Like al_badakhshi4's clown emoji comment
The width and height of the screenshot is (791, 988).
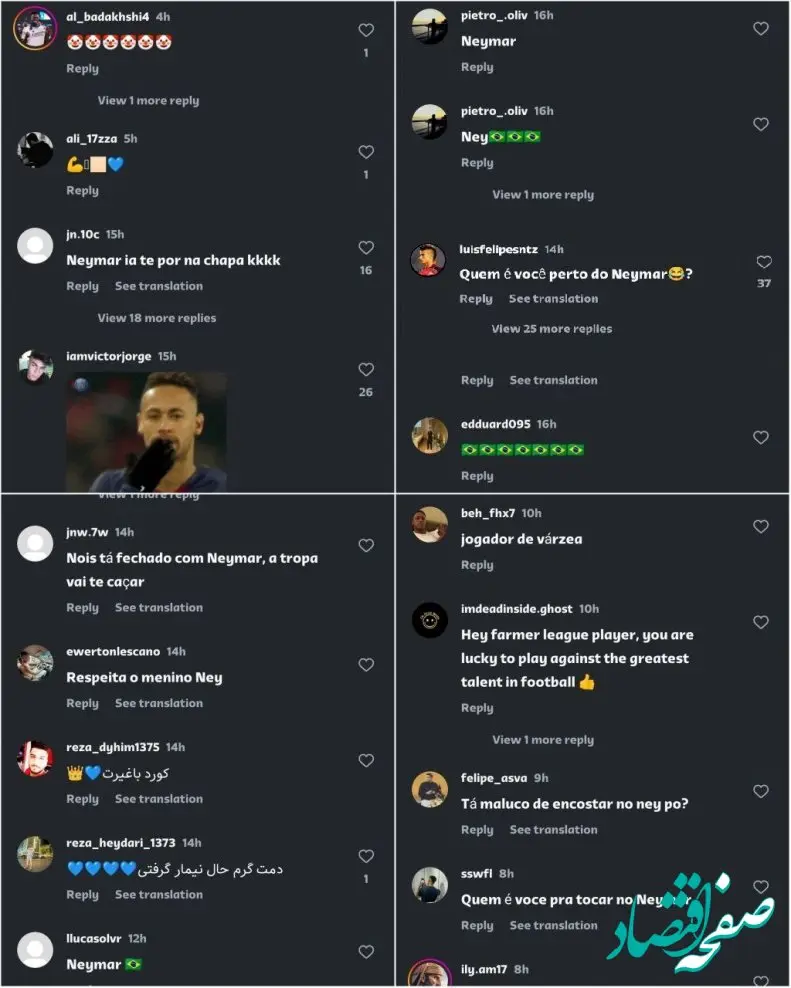coord(366,31)
